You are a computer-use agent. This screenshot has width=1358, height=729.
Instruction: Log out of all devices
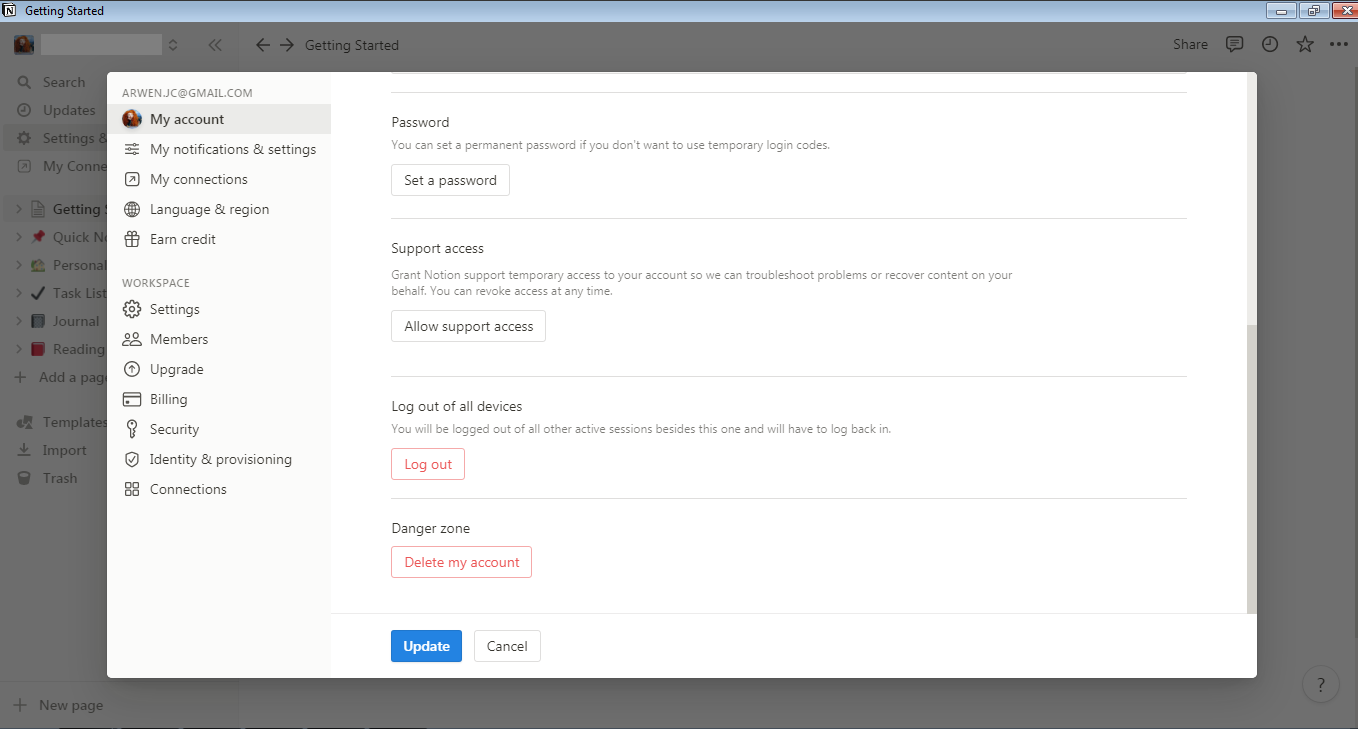[427, 463]
